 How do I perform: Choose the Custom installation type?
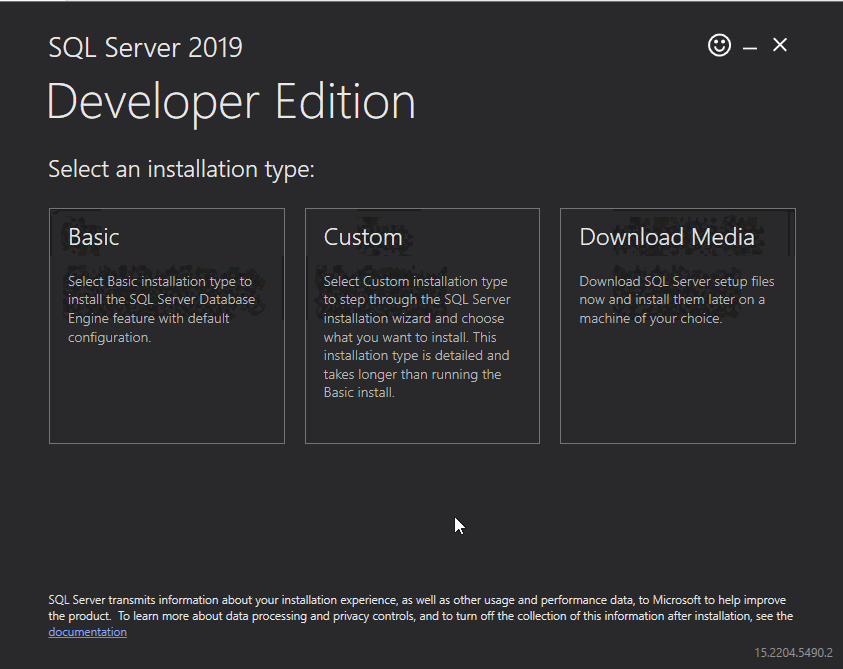click(x=422, y=326)
